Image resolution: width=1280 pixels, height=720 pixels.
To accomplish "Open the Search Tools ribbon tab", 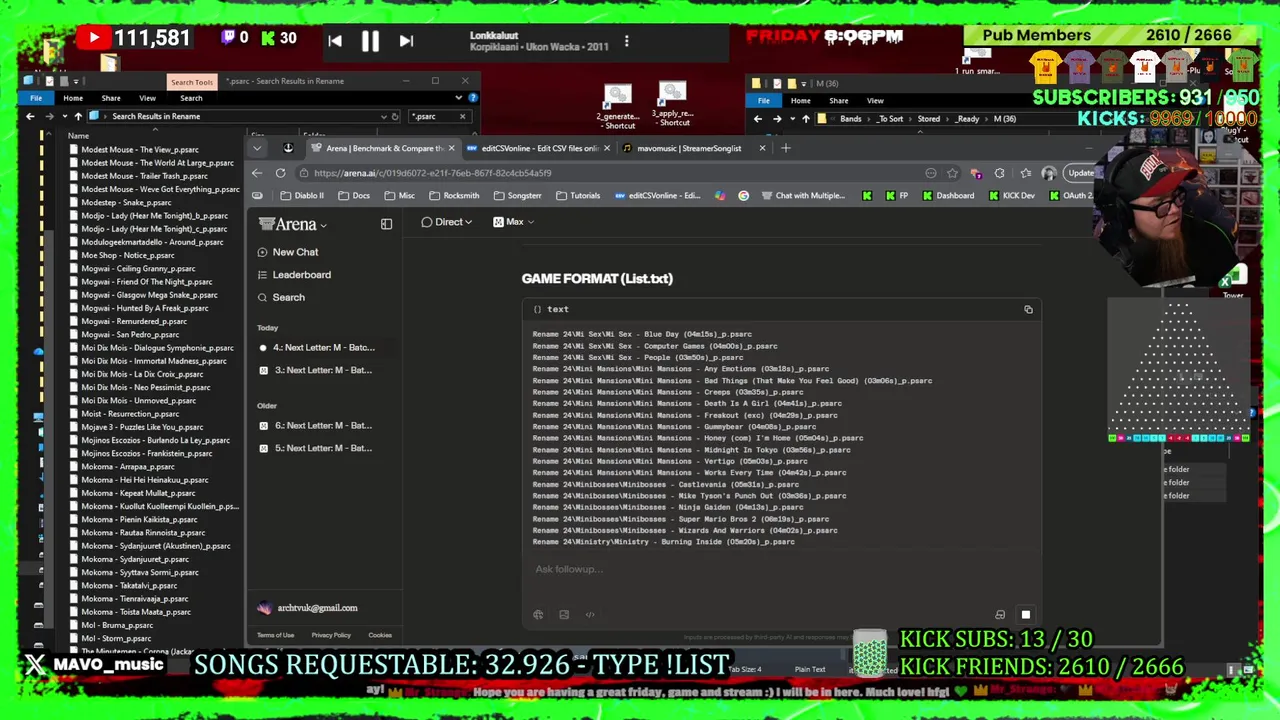I will coord(191,82).
